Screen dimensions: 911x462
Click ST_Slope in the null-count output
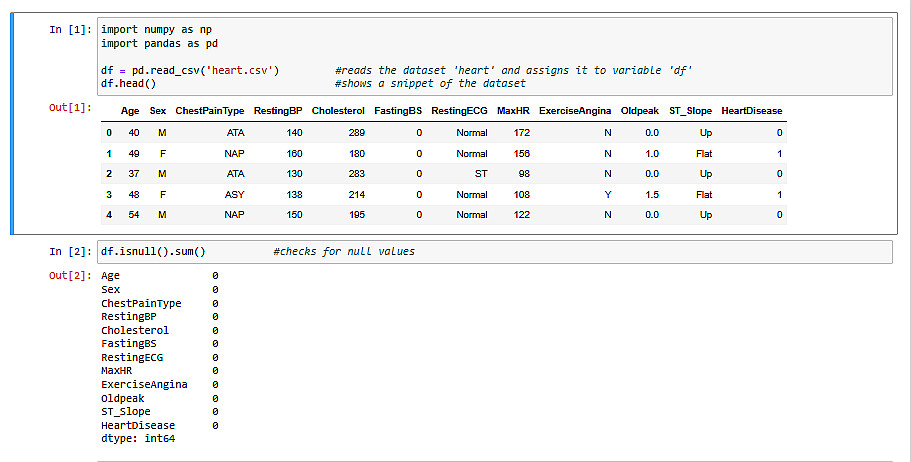[x=125, y=411]
